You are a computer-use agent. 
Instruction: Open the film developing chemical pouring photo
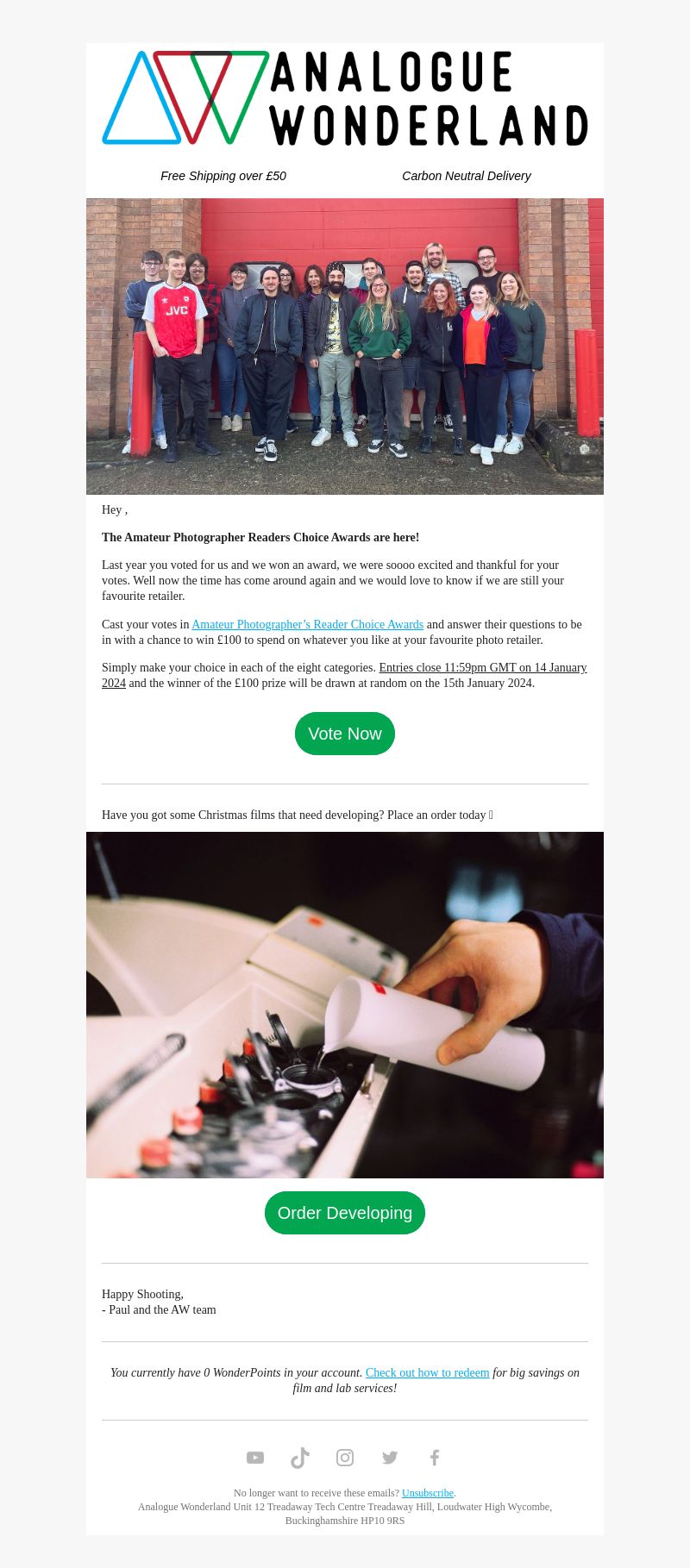click(345, 1005)
